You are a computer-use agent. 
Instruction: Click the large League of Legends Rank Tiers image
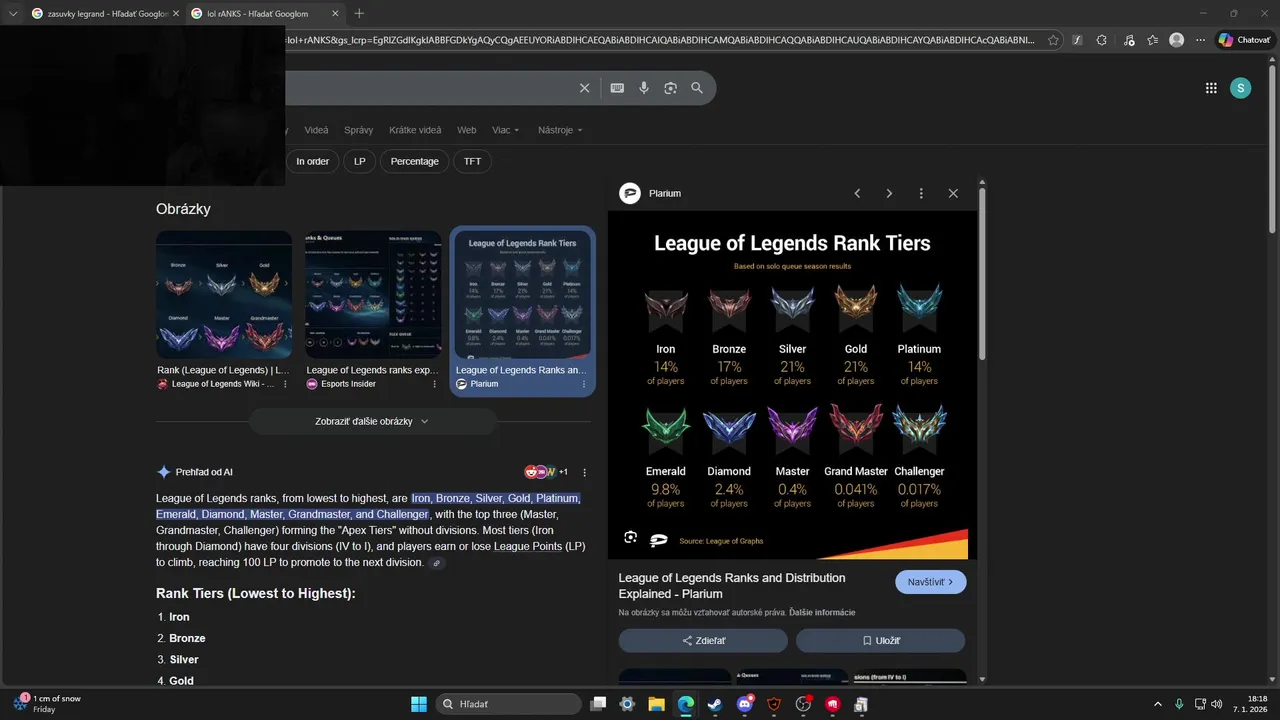[792, 384]
